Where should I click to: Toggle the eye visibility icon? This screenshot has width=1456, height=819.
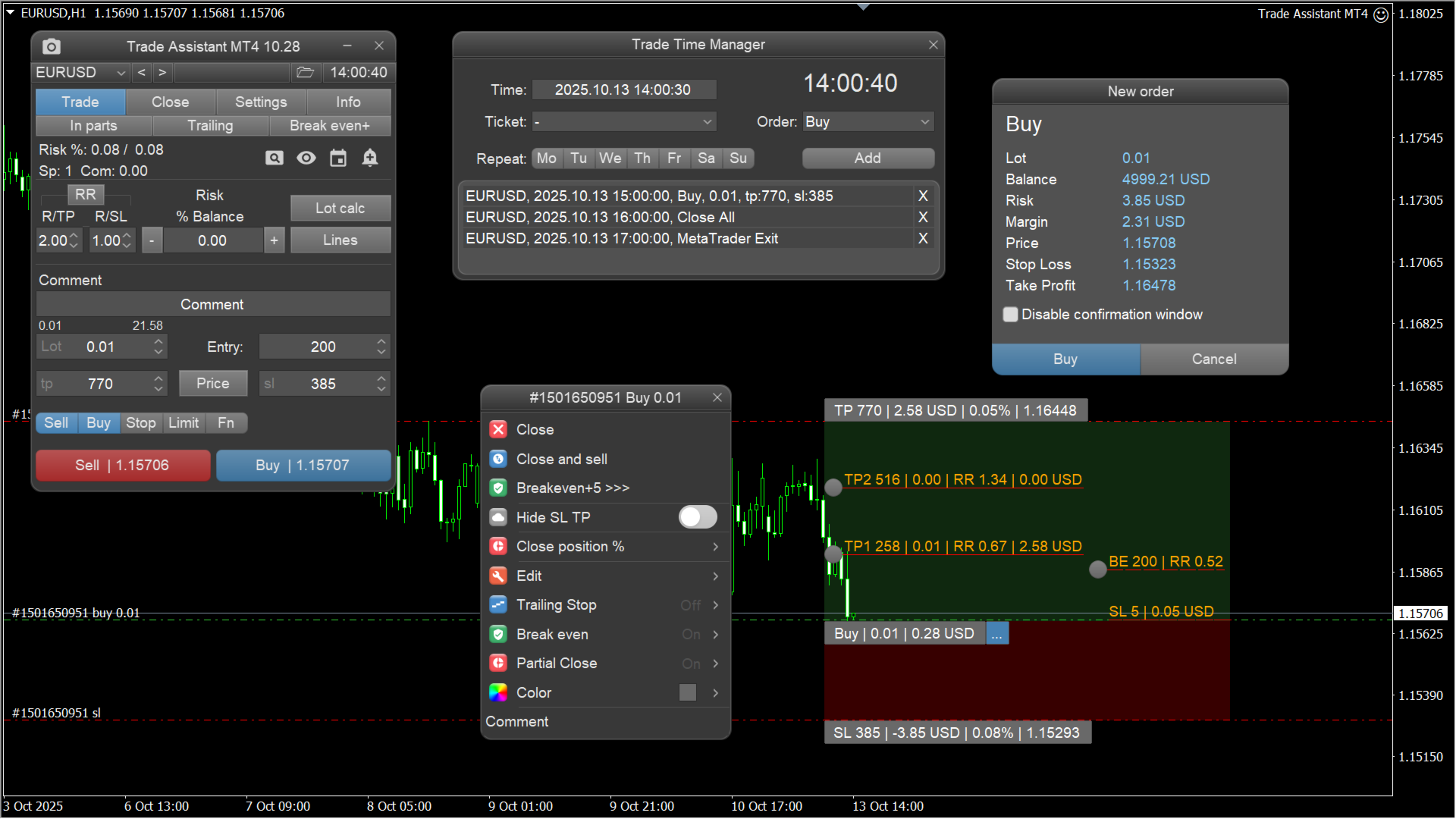point(306,158)
